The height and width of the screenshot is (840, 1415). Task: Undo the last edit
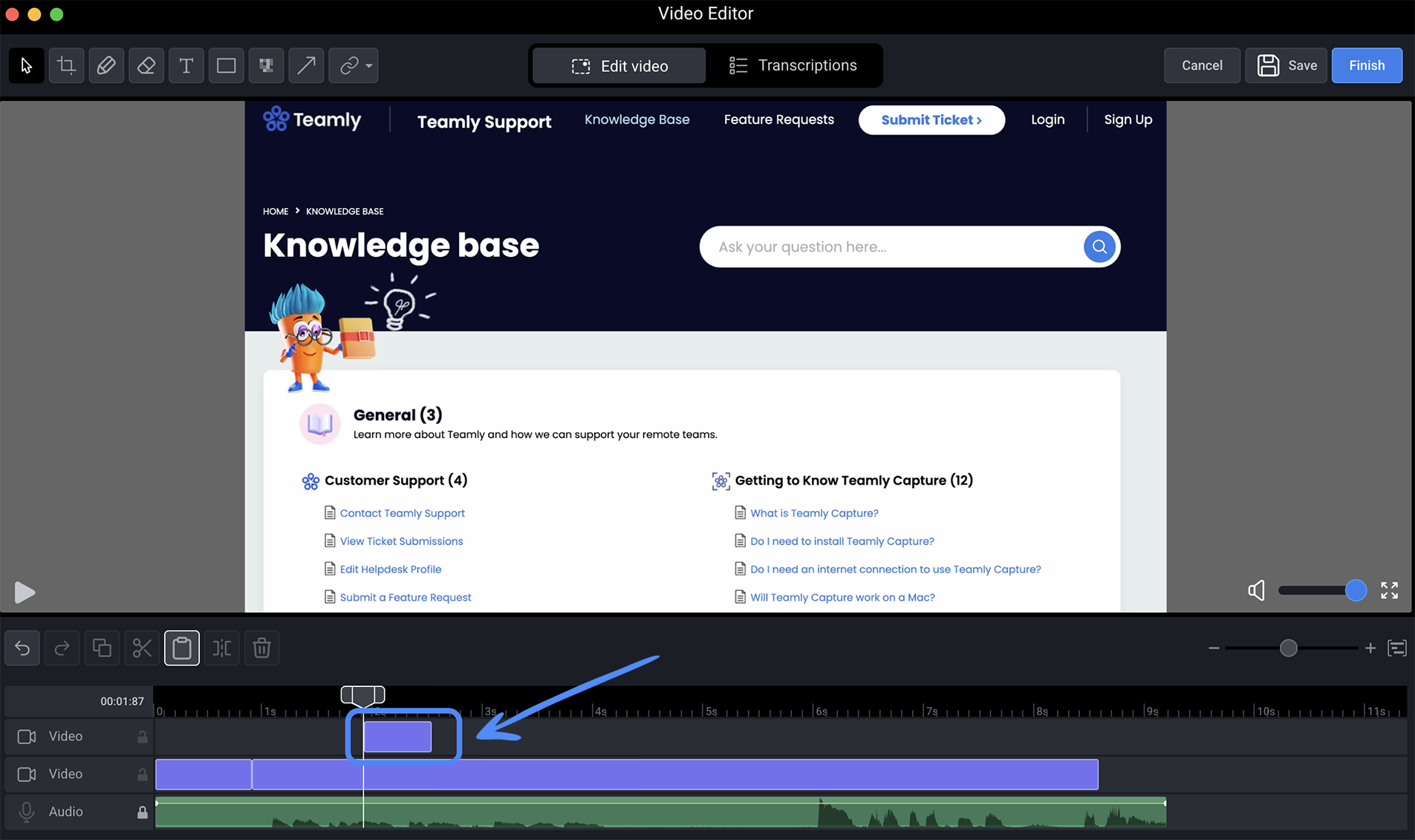point(22,648)
